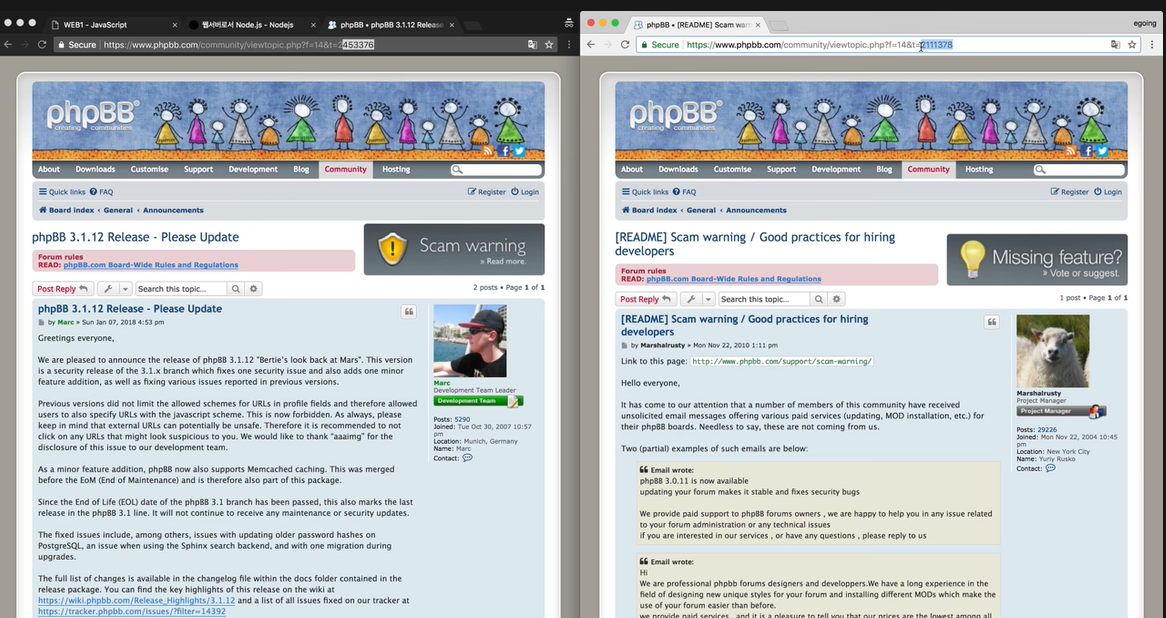This screenshot has height=618, width=1166.
Task: Expand Quick links menu in left window
Action: (62, 192)
